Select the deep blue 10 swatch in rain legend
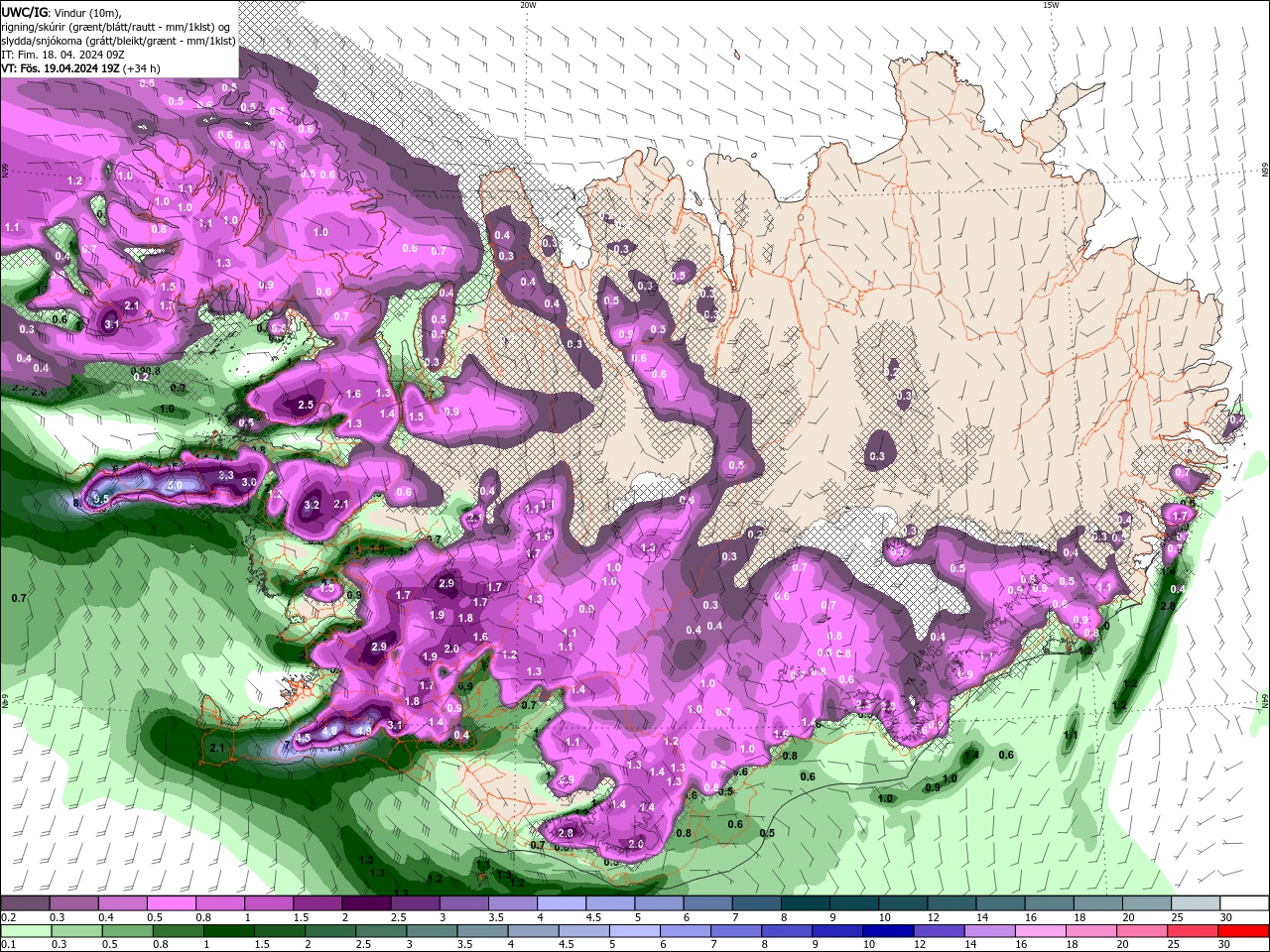The width and height of the screenshot is (1270, 952). 888,930
